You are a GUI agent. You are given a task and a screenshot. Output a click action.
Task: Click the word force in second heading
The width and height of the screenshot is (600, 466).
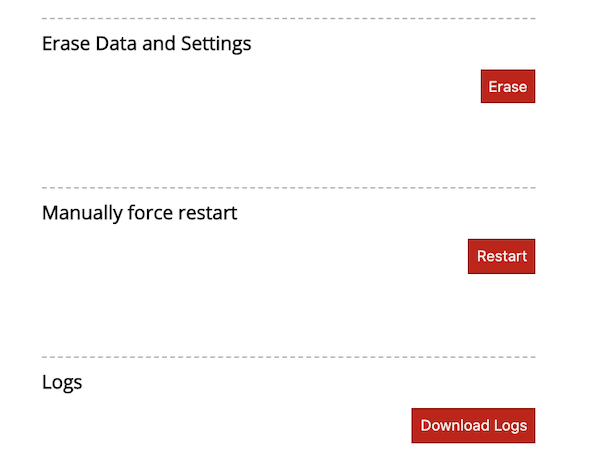[150, 213]
